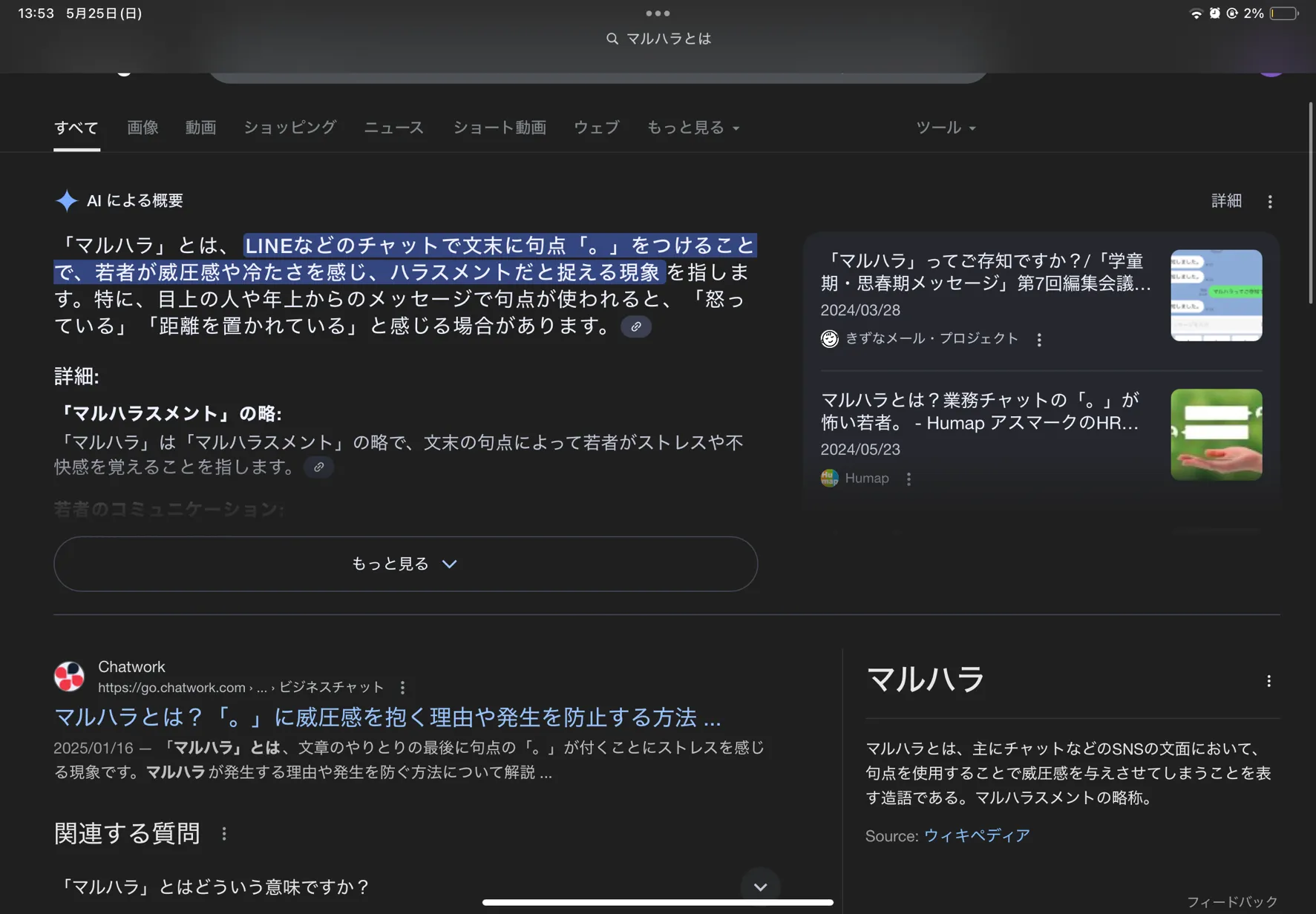Open green hand thumbnail for Humap article
1316x914 pixels.
click(x=1216, y=435)
